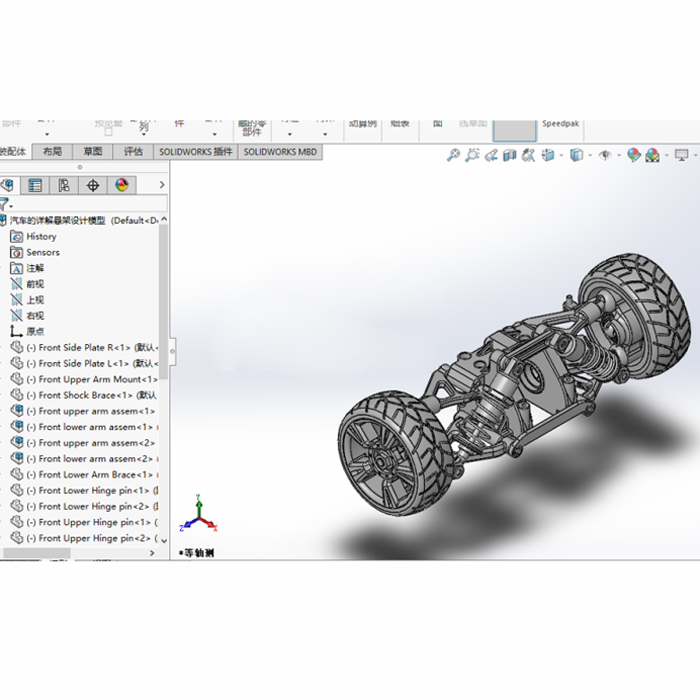Activate the Section View icon
Viewport: 700px width, 700px height.
[x=509, y=155]
